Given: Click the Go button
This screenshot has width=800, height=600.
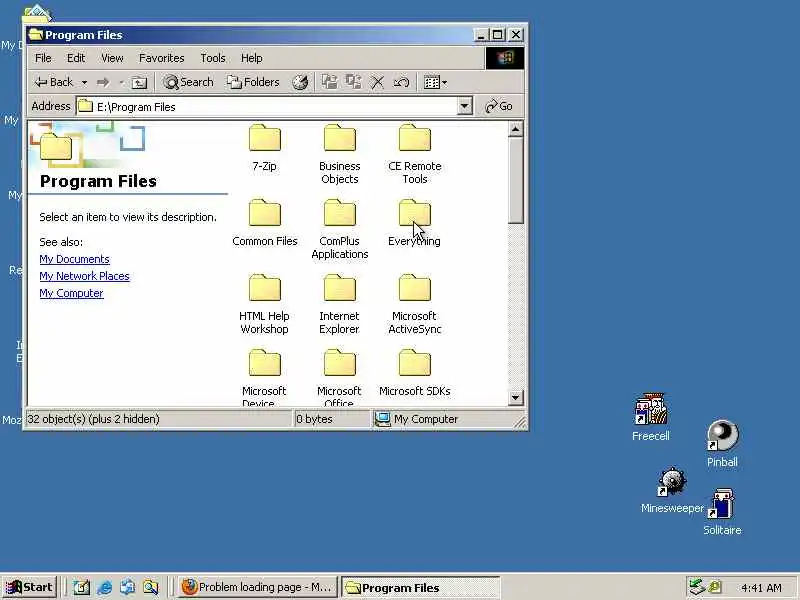Looking at the screenshot, I should point(498,106).
